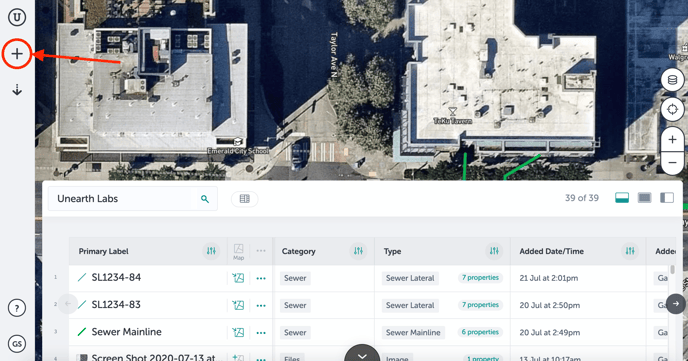The width and height of the screenshot is (688, 361).
Task: Open more options for Sewer Mainline
Action: (261, 333)
